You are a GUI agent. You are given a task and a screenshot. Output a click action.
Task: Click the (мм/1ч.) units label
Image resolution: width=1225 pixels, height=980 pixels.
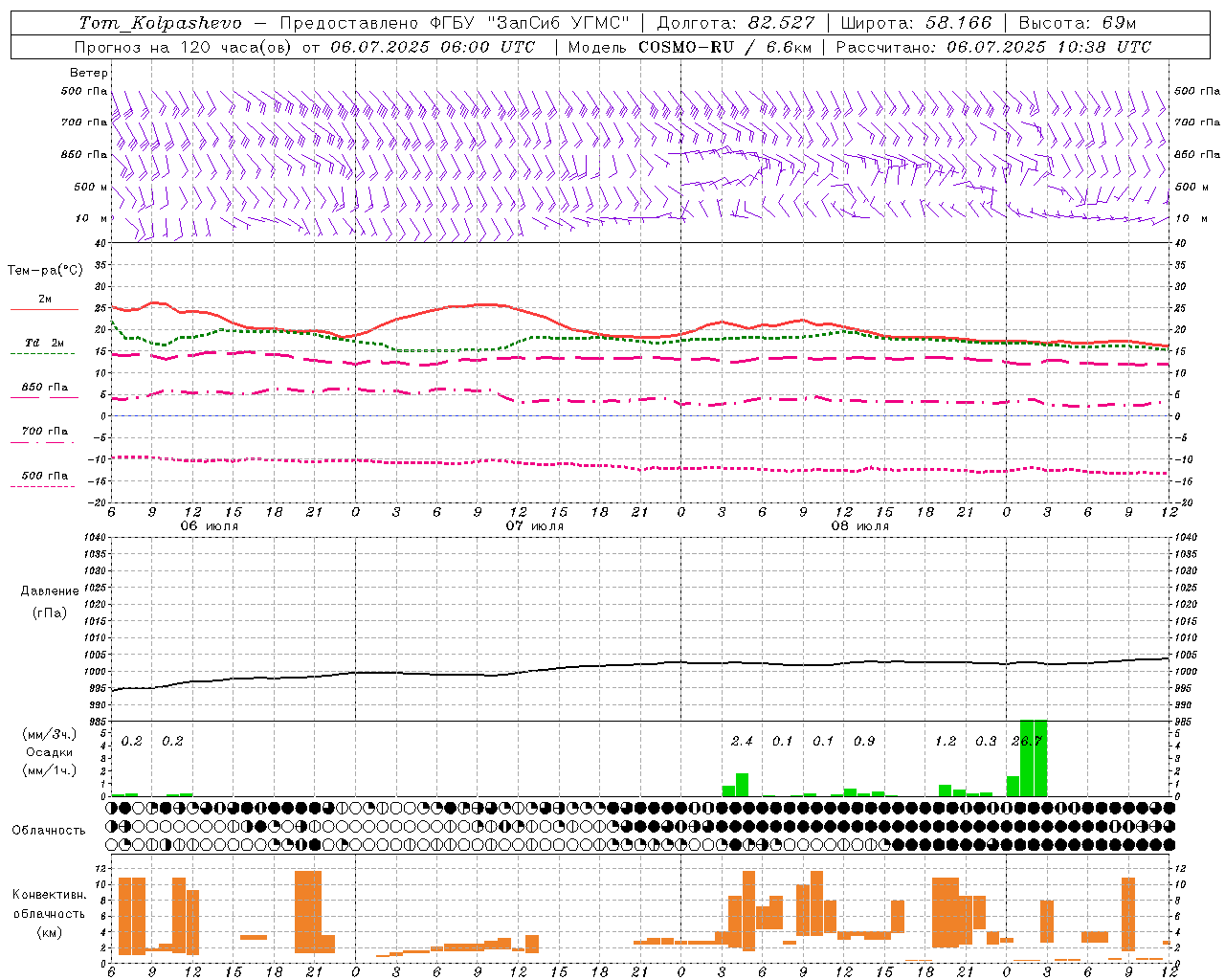coord(49,770)
